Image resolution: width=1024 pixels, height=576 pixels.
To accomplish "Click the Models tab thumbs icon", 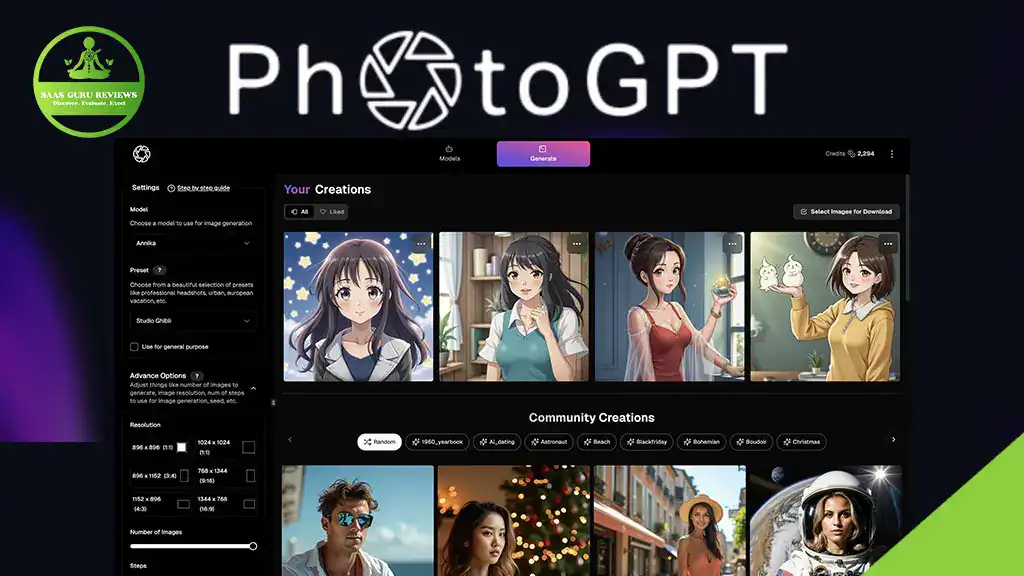I will click(449, 149).
